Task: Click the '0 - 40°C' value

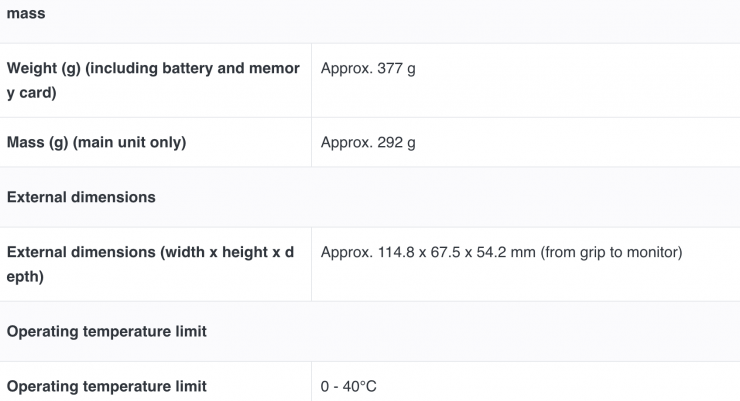Action: tap(349, 386)
